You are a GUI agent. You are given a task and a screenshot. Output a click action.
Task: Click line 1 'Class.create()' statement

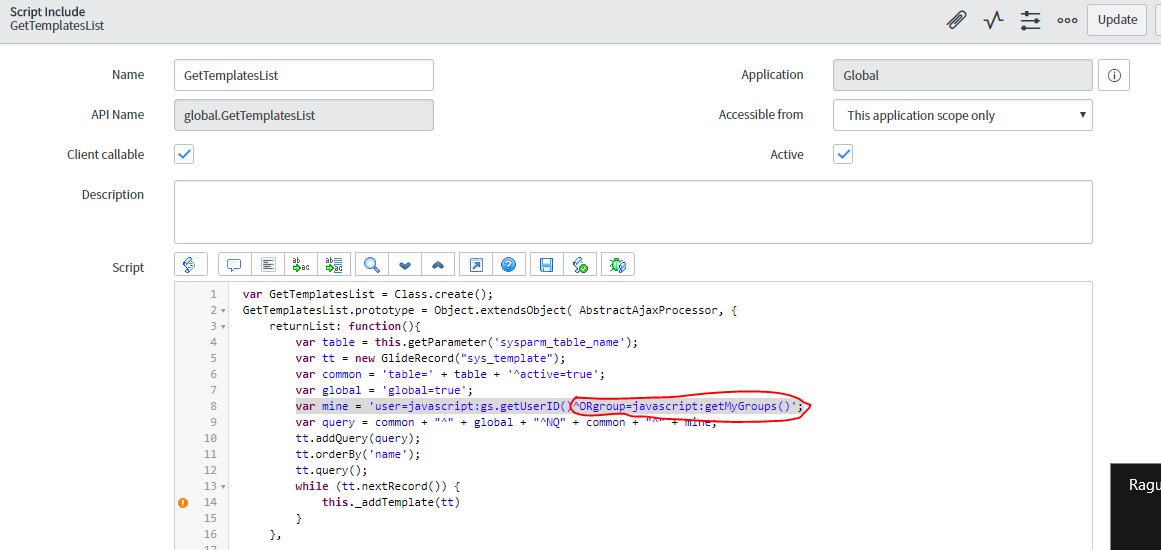[367, 294]
